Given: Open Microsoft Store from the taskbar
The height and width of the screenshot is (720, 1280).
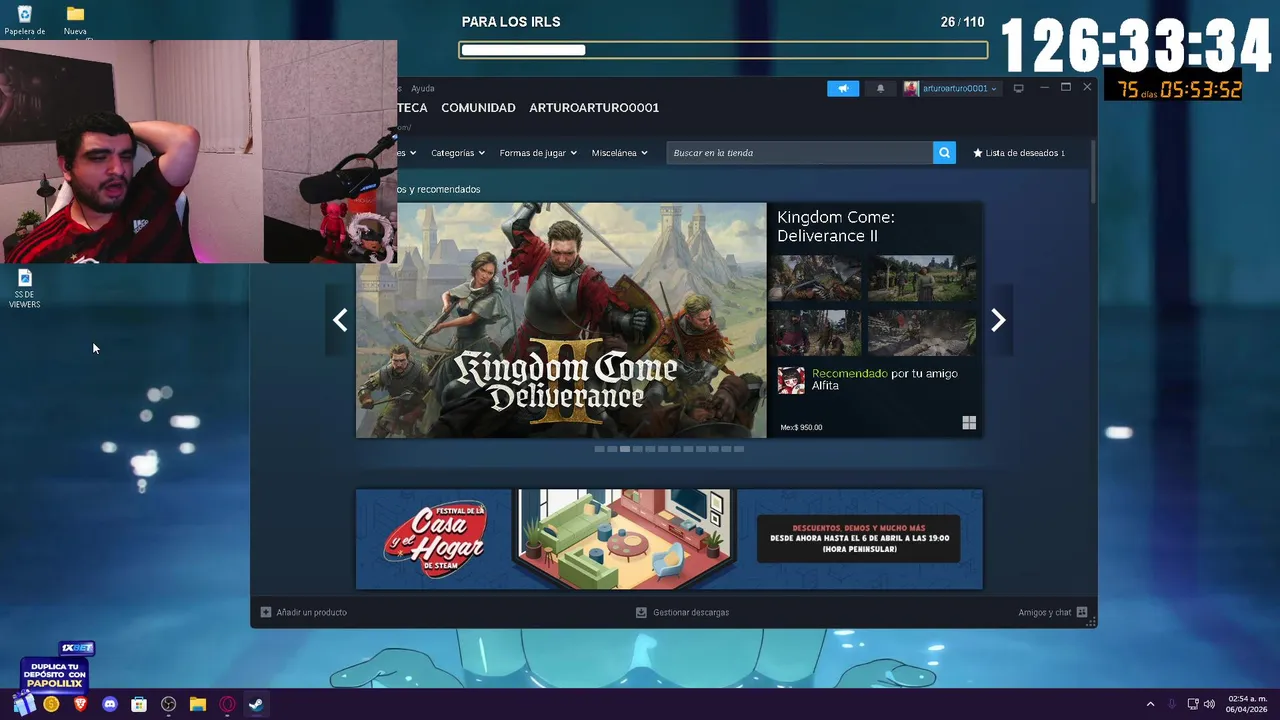Looking at the screenshot, I should point(139,704).
